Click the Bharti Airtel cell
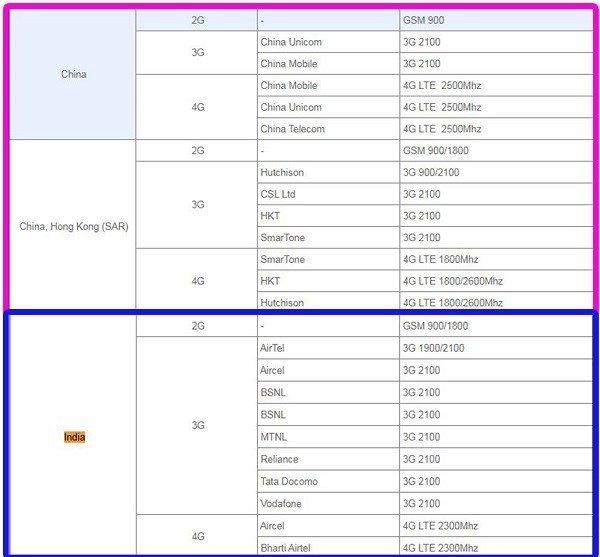This screenshot has height=557, width=600. click(x=328, y=547)
